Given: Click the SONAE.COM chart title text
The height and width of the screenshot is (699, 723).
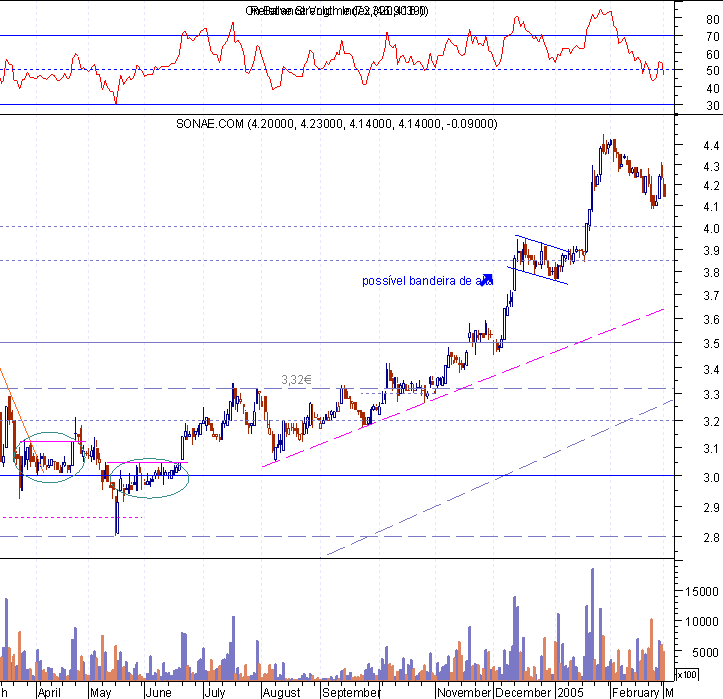Looking at the screenshot, I should tap(337, 124).
